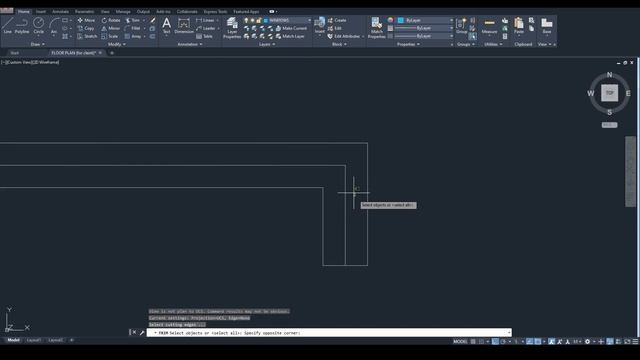640x360 pixels.
Task: Activate the Copy command
Action: coord(86,28)
